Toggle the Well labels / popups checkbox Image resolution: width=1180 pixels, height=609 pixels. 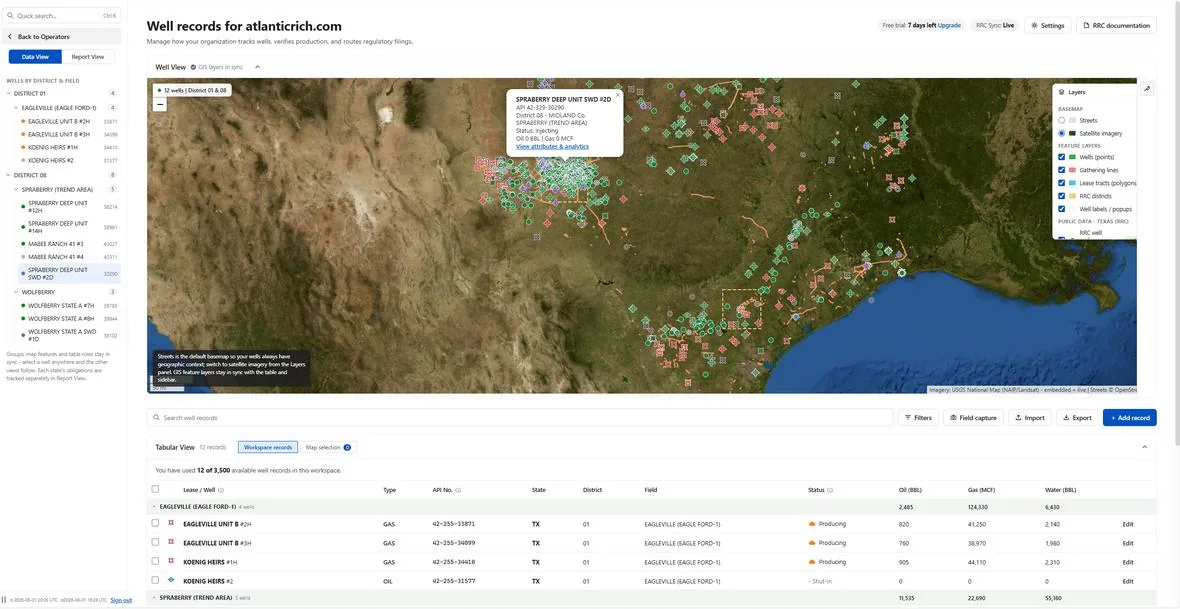click(1061, 209)
